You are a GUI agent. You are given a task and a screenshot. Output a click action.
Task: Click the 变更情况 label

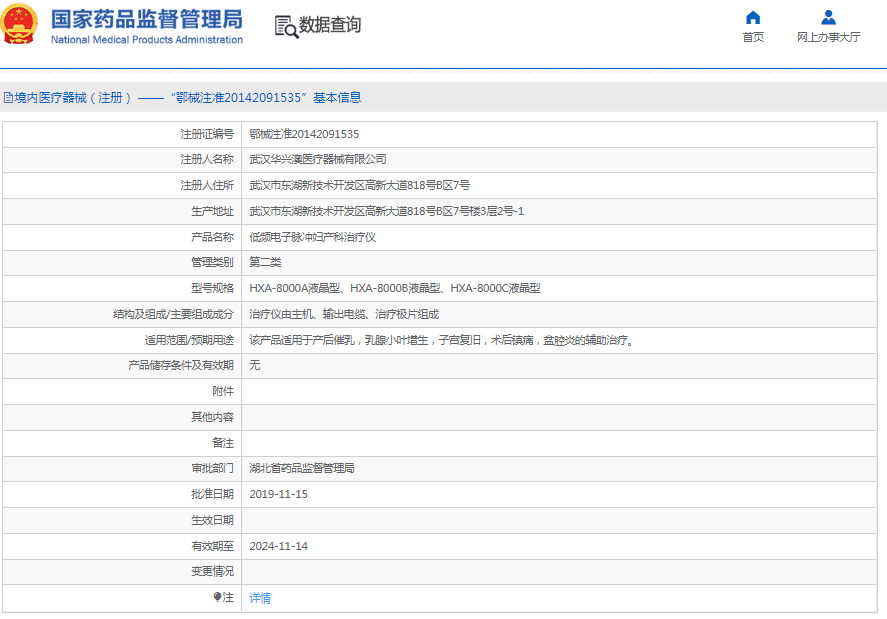tap(212, 571)
